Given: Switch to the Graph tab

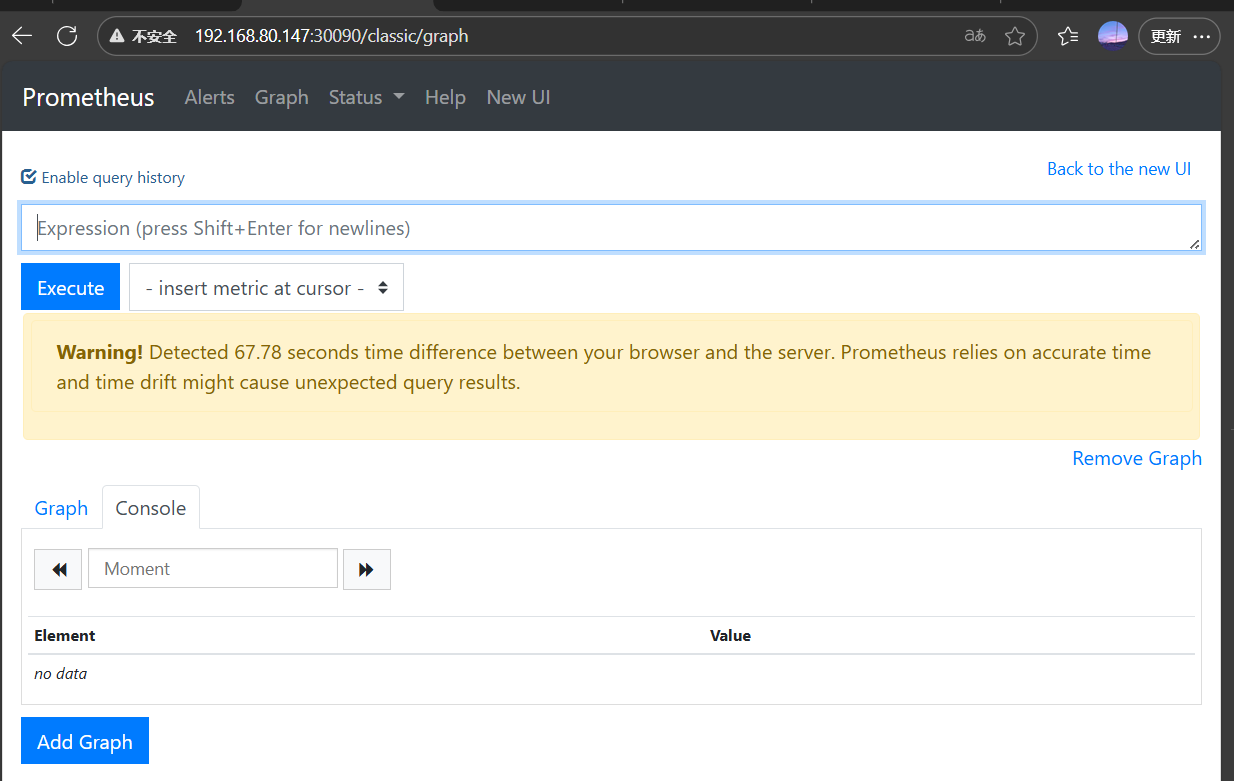Looking at the screenshot, I should pyautogui.click(x=62, y=508).
